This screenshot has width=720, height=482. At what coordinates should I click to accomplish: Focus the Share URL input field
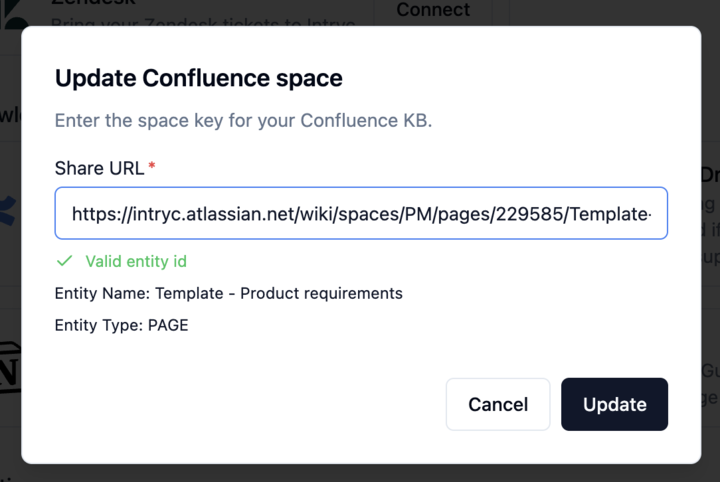tap(361, 213)
